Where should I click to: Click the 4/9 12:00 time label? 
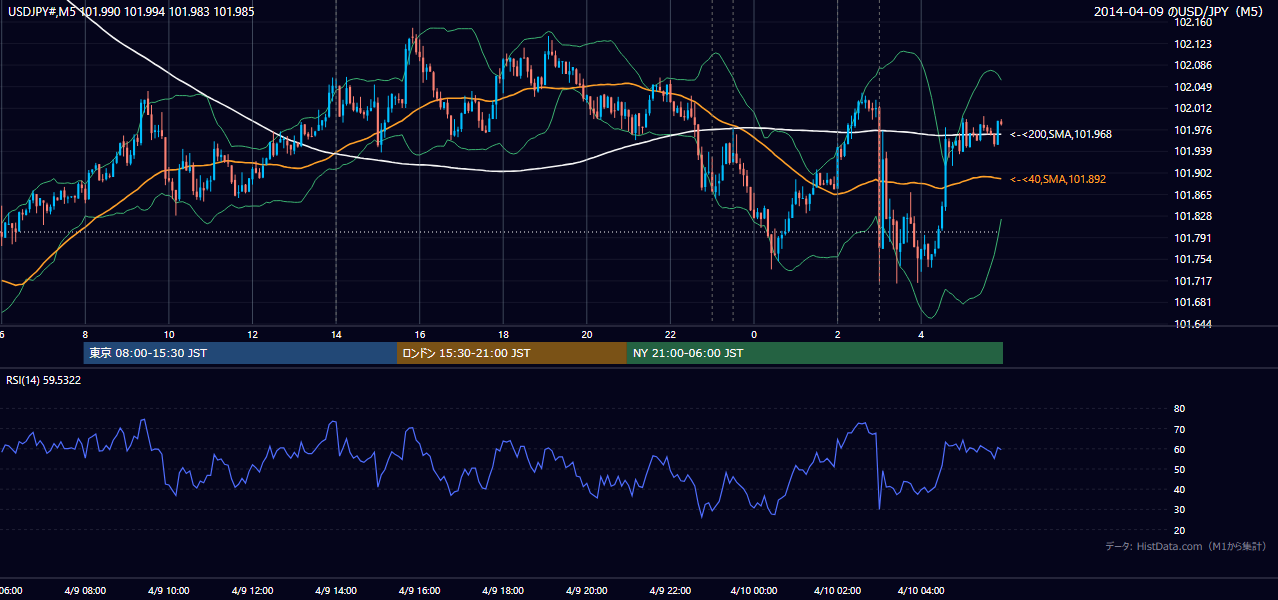coord(252,590)
